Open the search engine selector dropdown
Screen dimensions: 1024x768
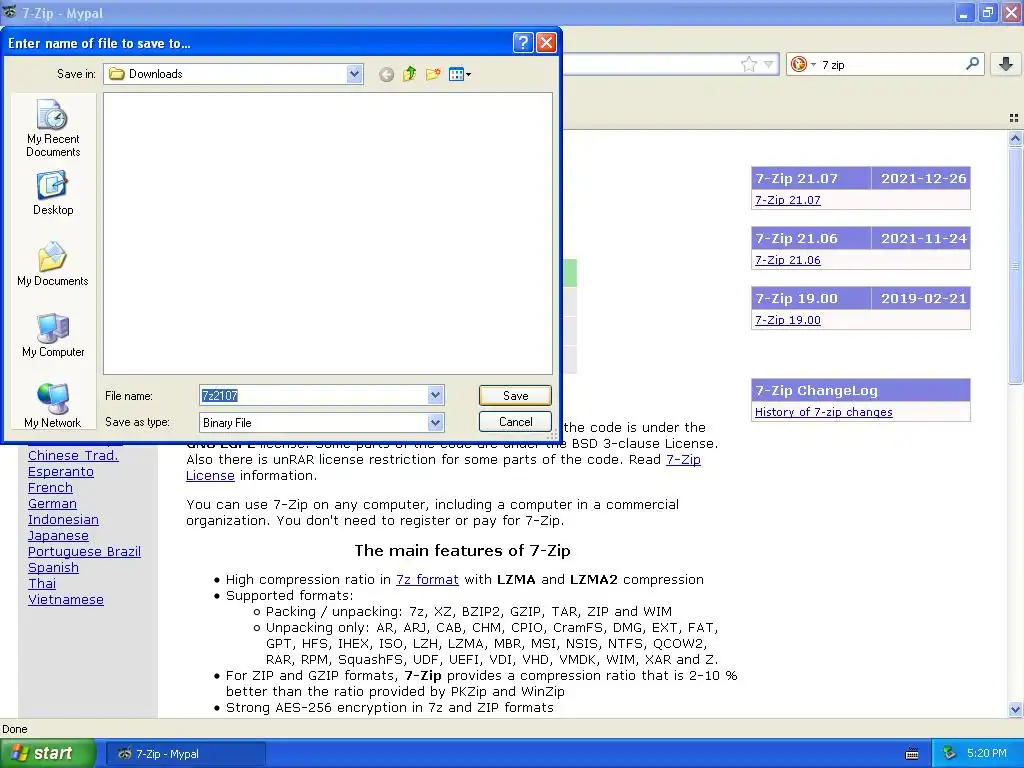point(803,64)
